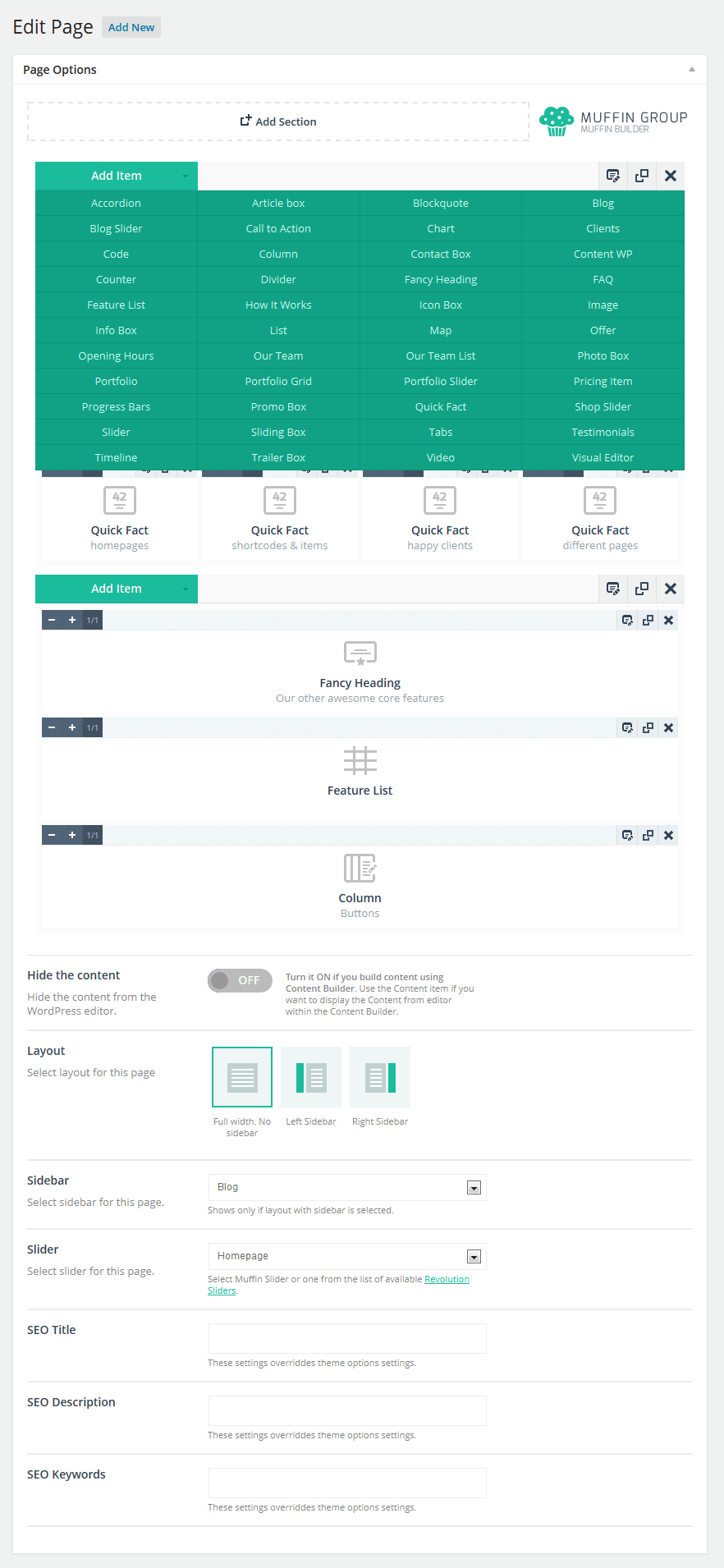Choose Call to Action item
The width and height of the screenshot is (724, 1568).
(278, 228)
